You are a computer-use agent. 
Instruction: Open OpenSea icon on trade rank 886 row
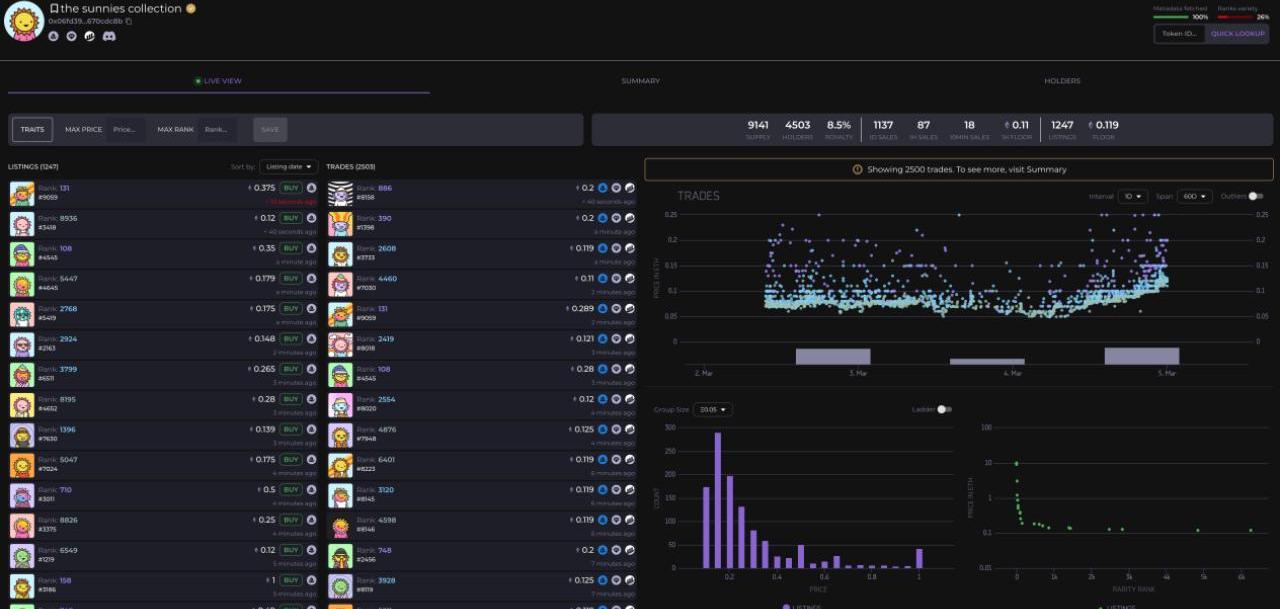pyautogui.click(x=603, y=188)
